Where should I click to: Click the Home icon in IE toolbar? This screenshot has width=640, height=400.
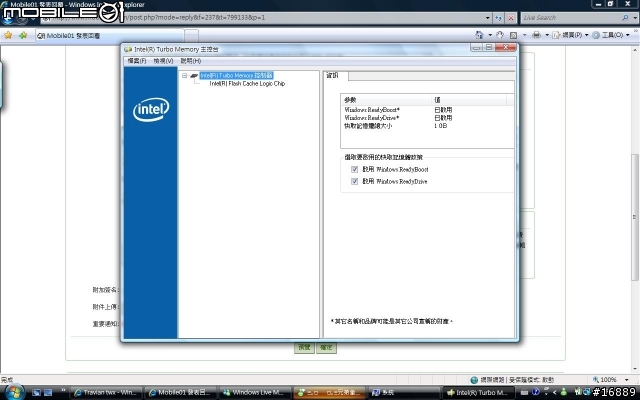(x=480, y=35)
